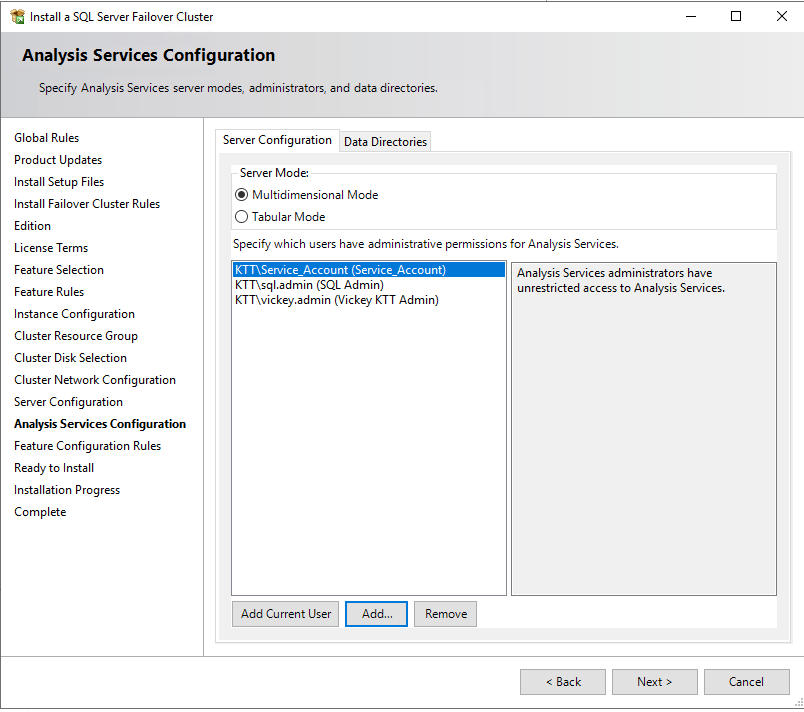
Task: Click Feature Rules step in sidebar
Action: [49, 292]
